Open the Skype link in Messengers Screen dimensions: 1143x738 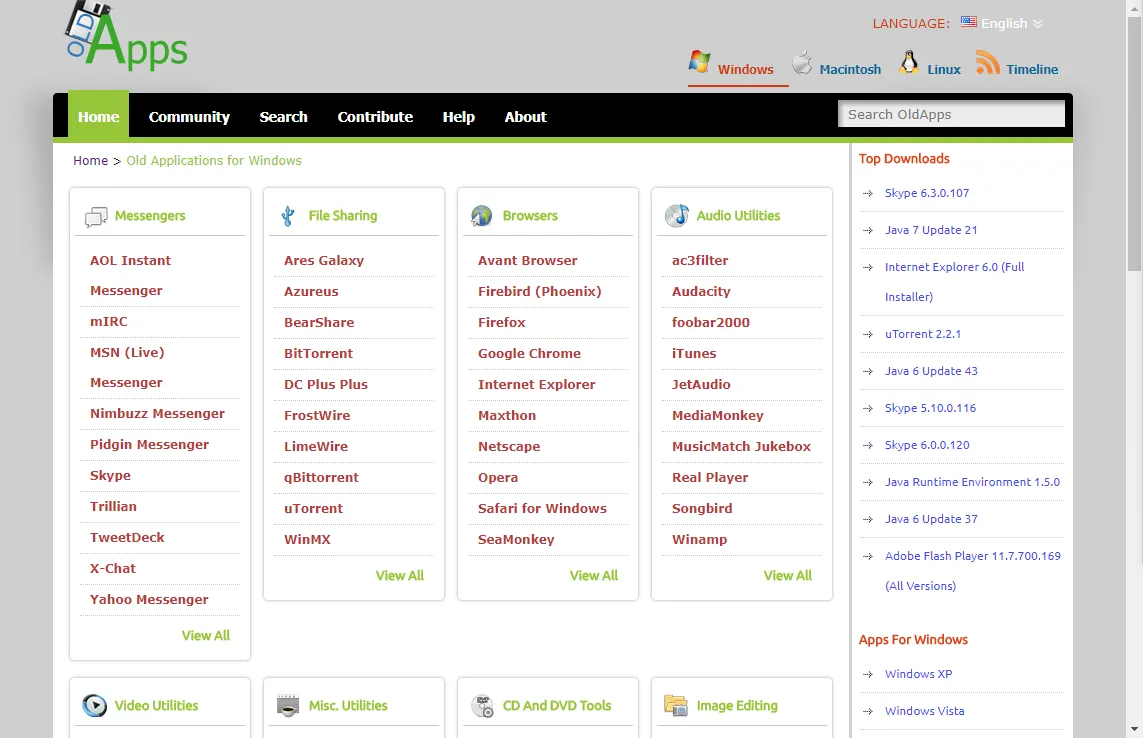(x=110, y=475)
